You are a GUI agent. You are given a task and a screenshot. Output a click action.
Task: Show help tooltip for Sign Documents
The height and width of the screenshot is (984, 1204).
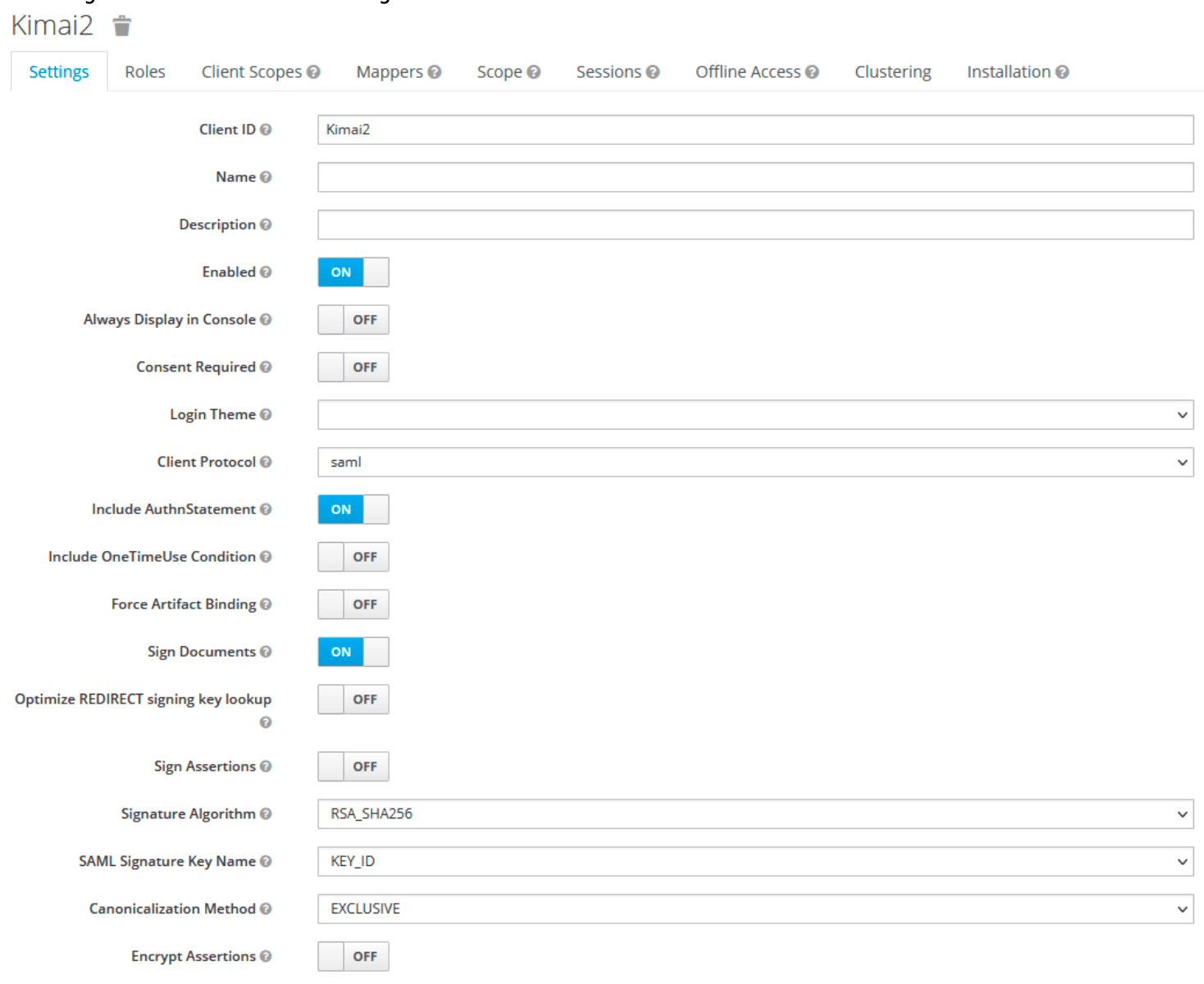coord(266,652)
